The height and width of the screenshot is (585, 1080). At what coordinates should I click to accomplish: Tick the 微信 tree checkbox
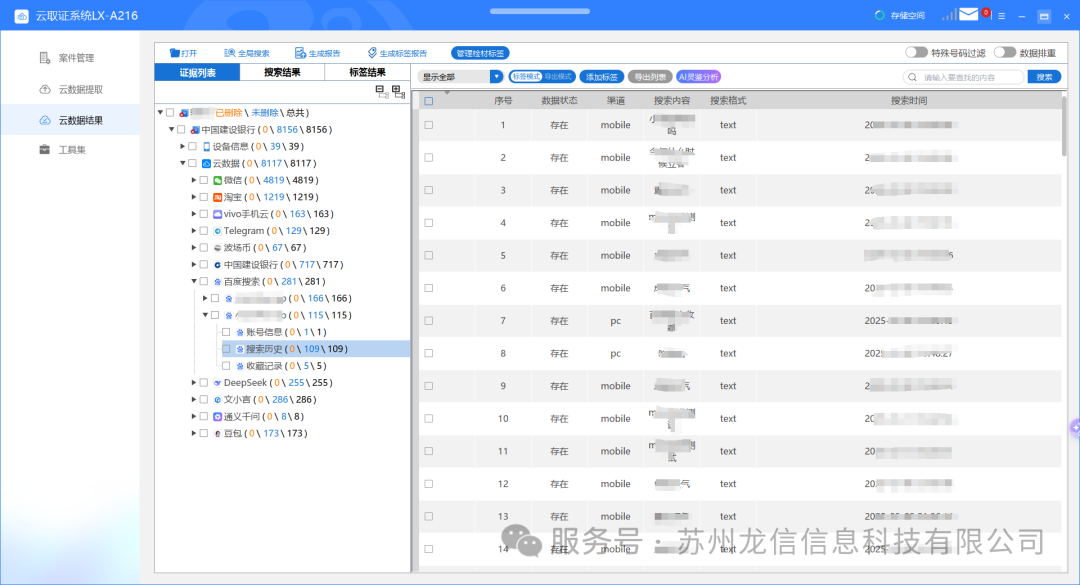tap(203, 181)
